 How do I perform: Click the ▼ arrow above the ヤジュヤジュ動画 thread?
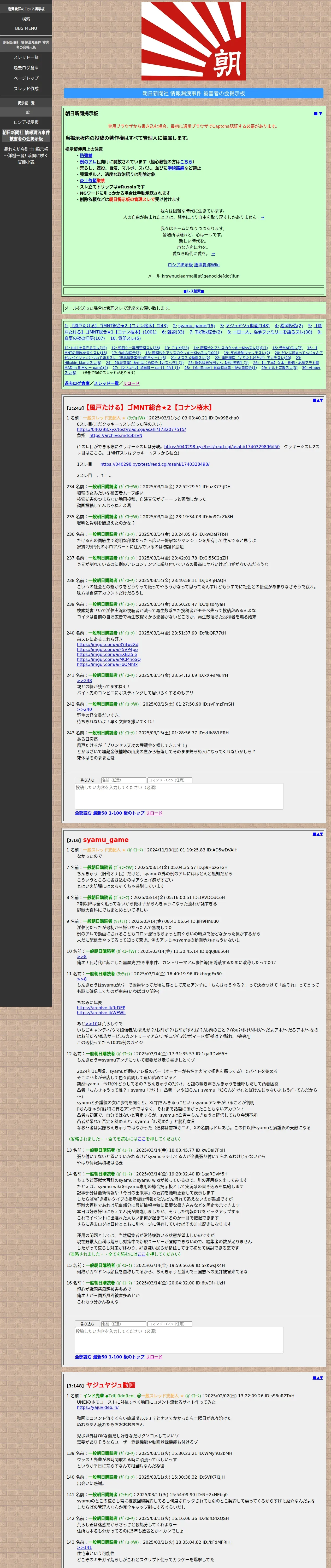321,1377
